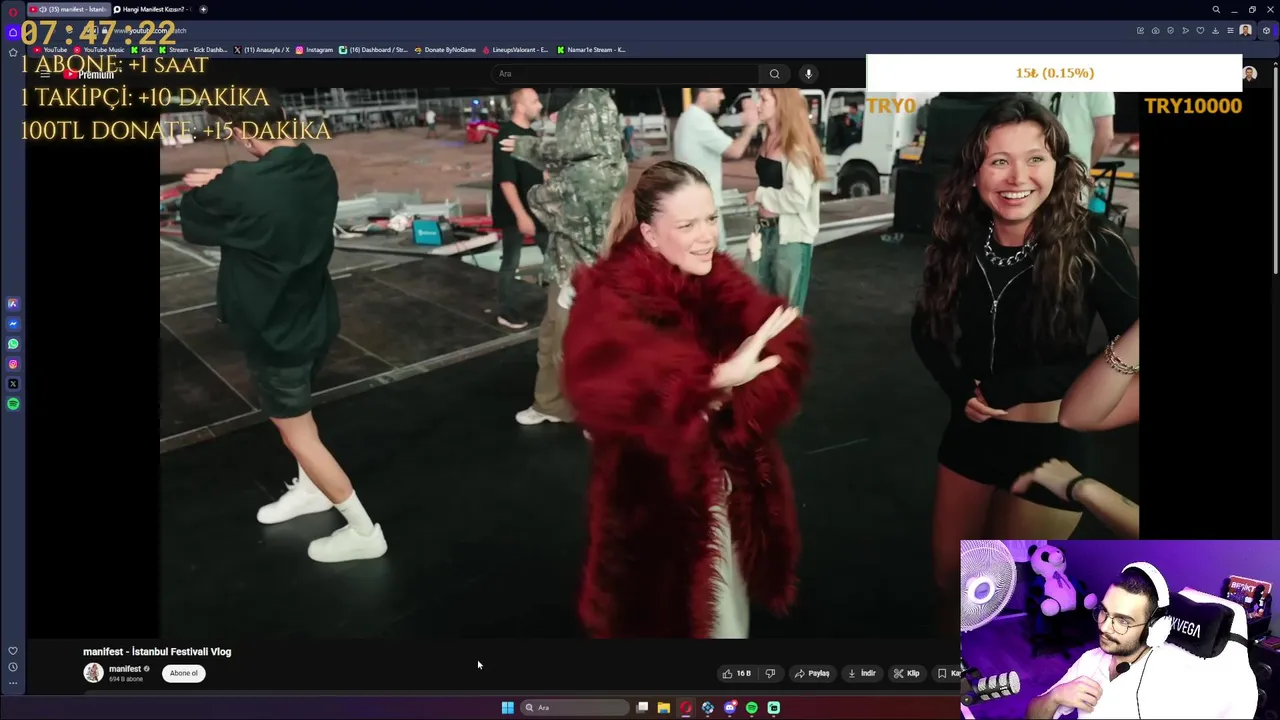Open File Explorer from the taskbar
This screenshot has width=1280, height=720.
663,708
